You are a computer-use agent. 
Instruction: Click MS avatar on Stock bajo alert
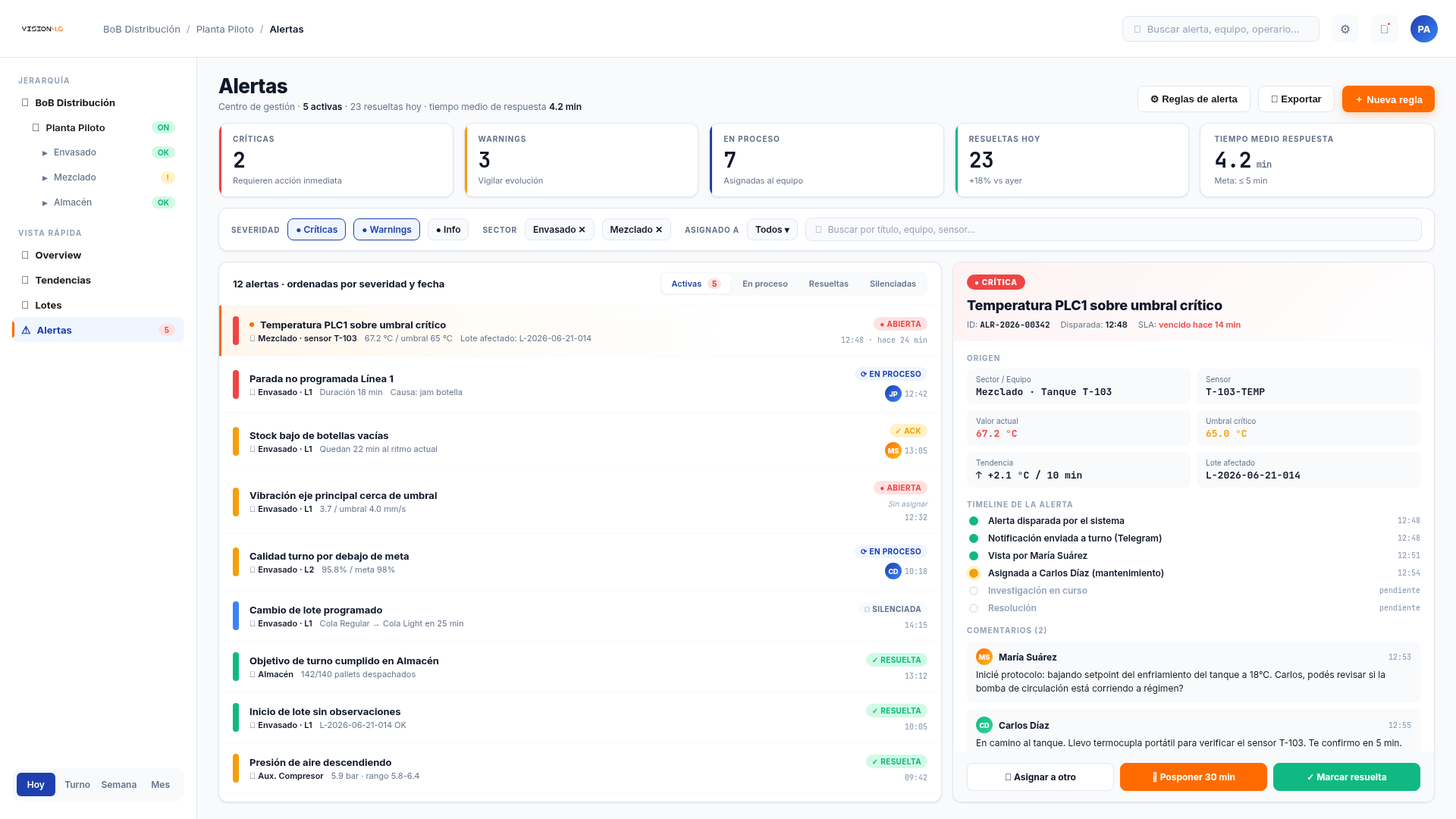click(x=893, y=450)
